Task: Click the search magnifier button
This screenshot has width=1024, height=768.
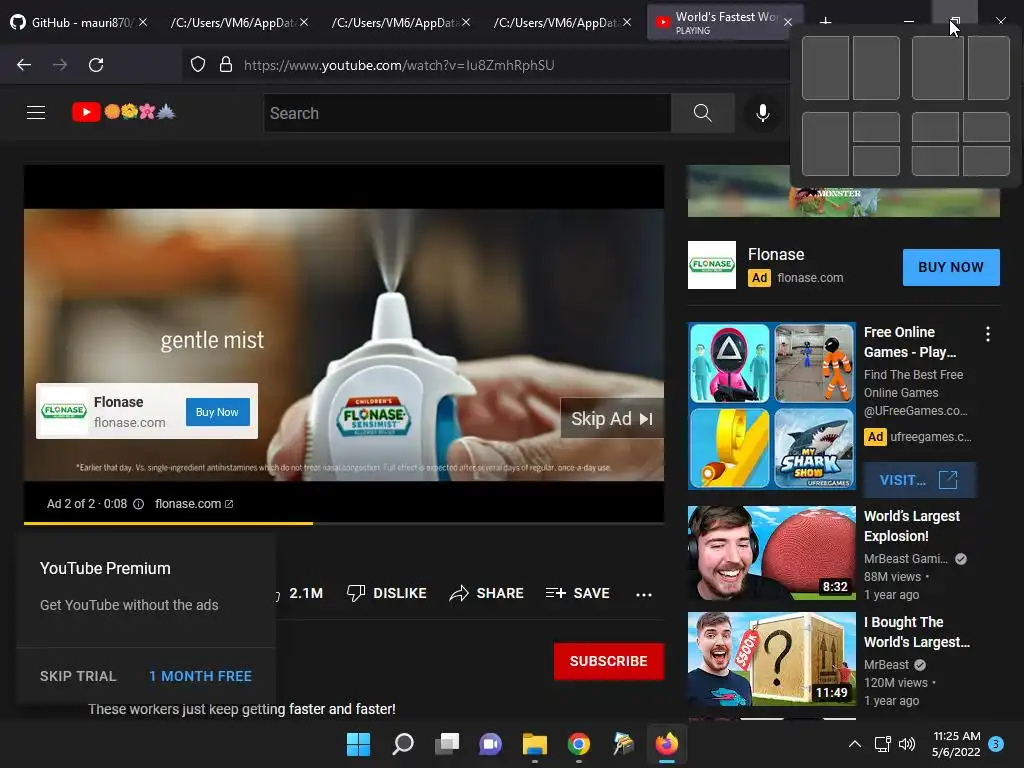Action: (703, 113)
